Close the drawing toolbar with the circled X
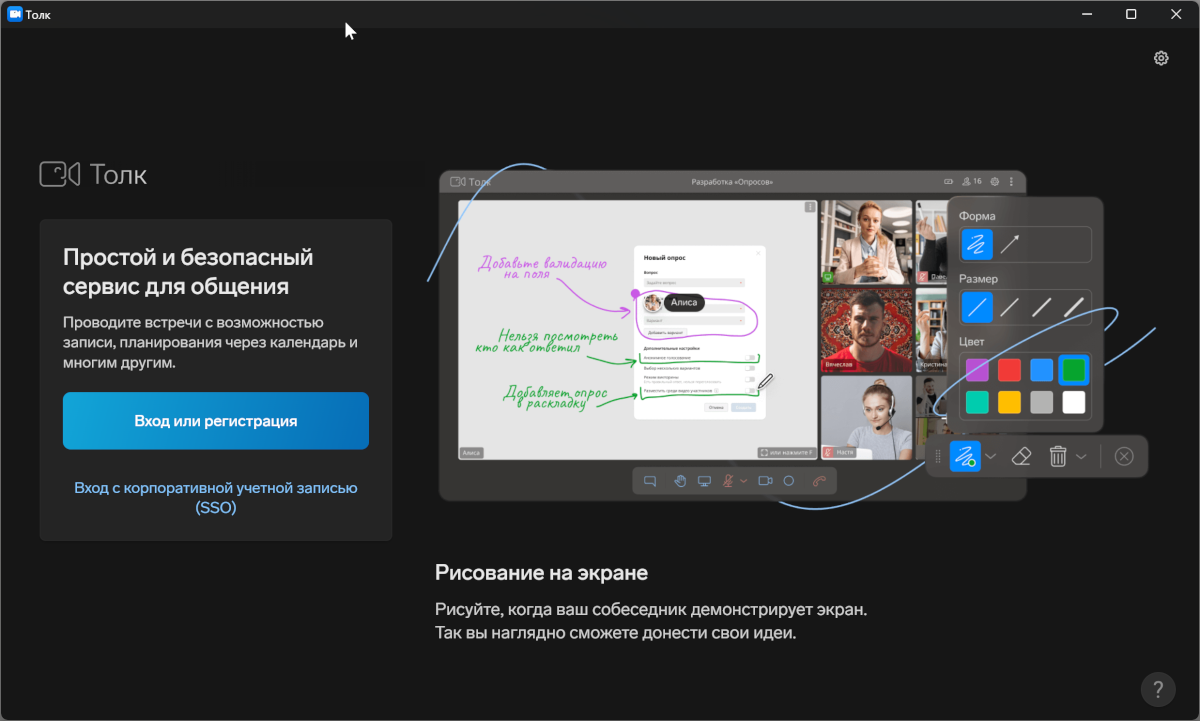 coord(1124,457)
